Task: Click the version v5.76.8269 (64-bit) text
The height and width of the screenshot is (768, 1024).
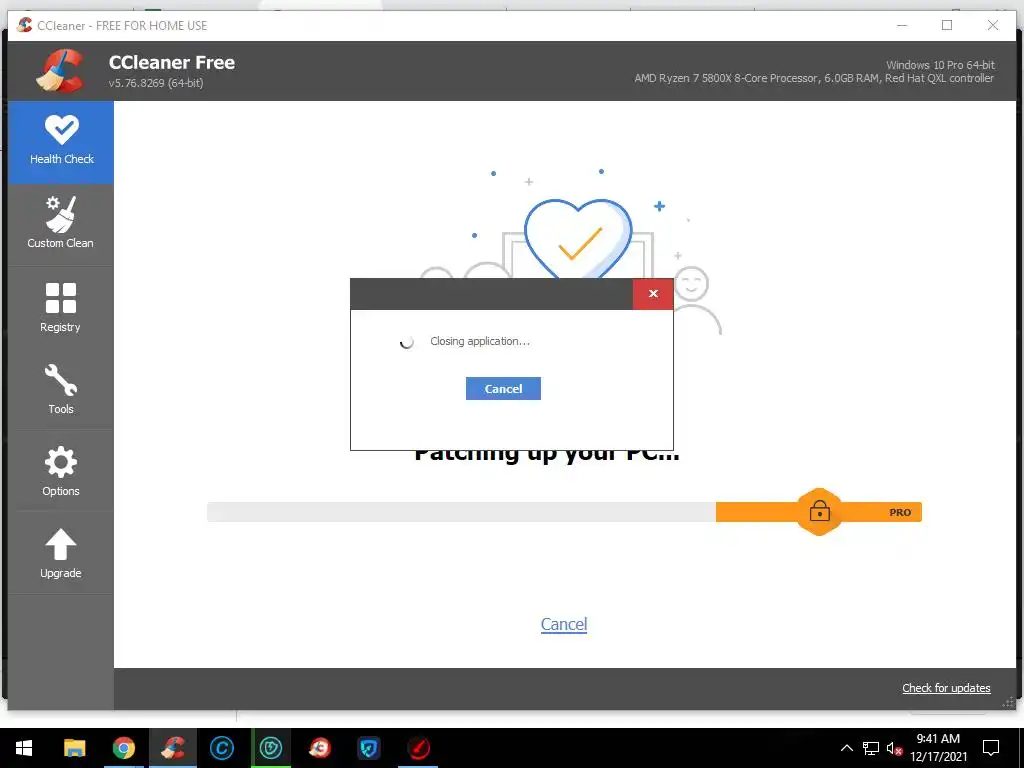Action: point(156,84)
